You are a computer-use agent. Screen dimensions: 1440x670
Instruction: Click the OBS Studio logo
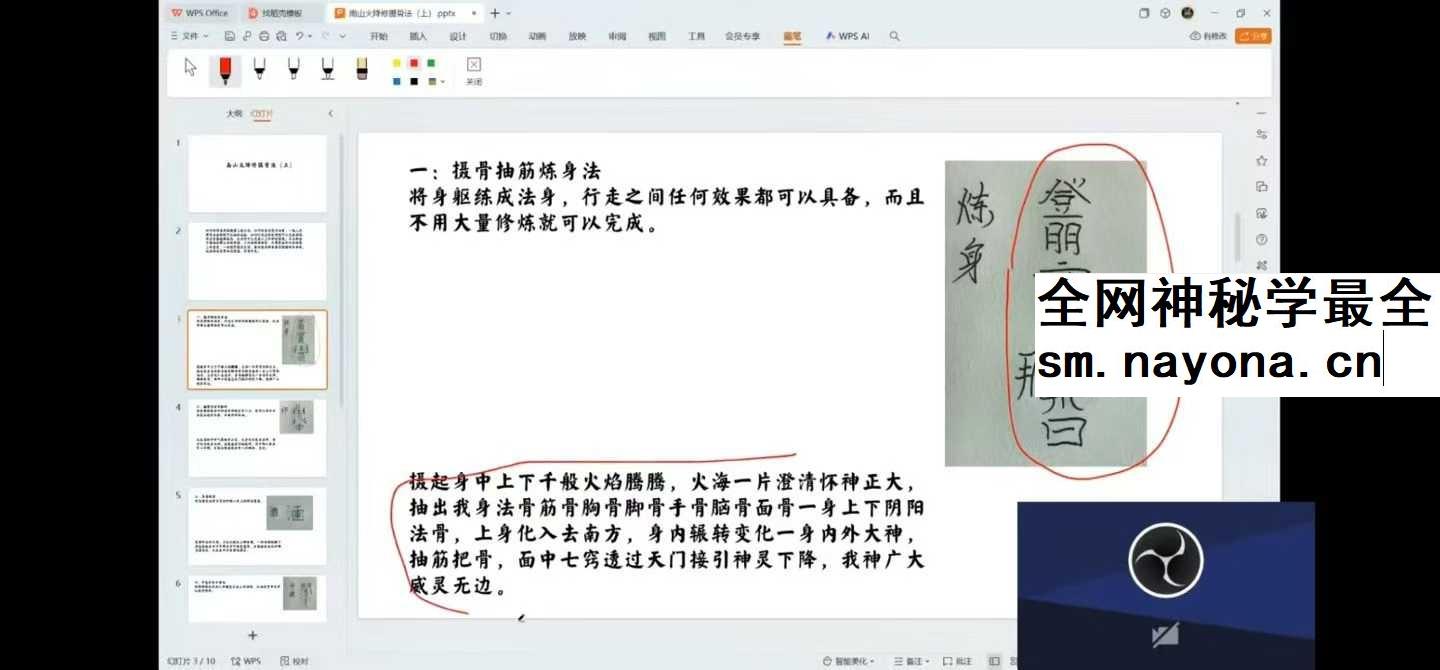pos(1165,561)
